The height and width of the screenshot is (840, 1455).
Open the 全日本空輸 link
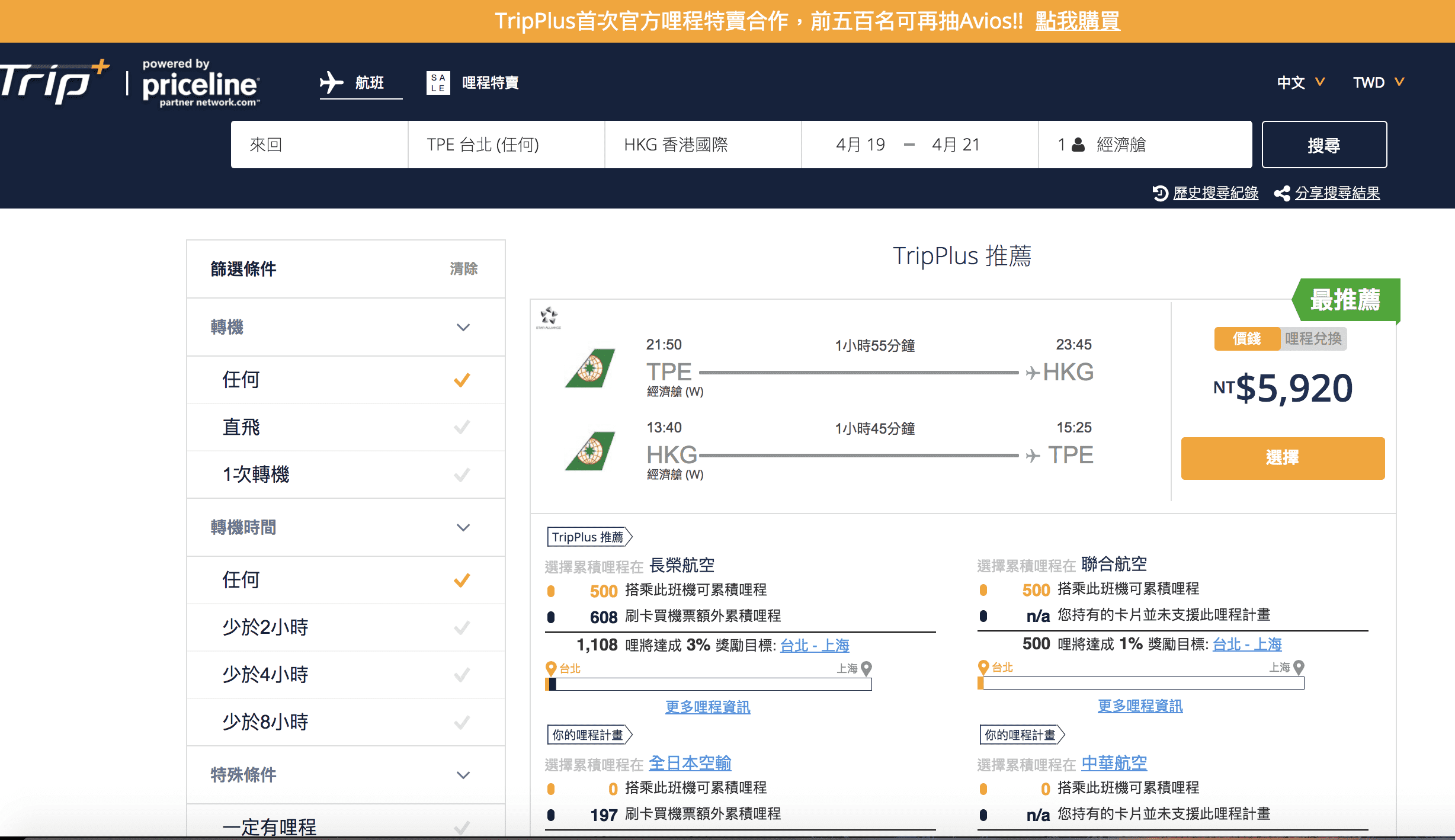point(690,763)
